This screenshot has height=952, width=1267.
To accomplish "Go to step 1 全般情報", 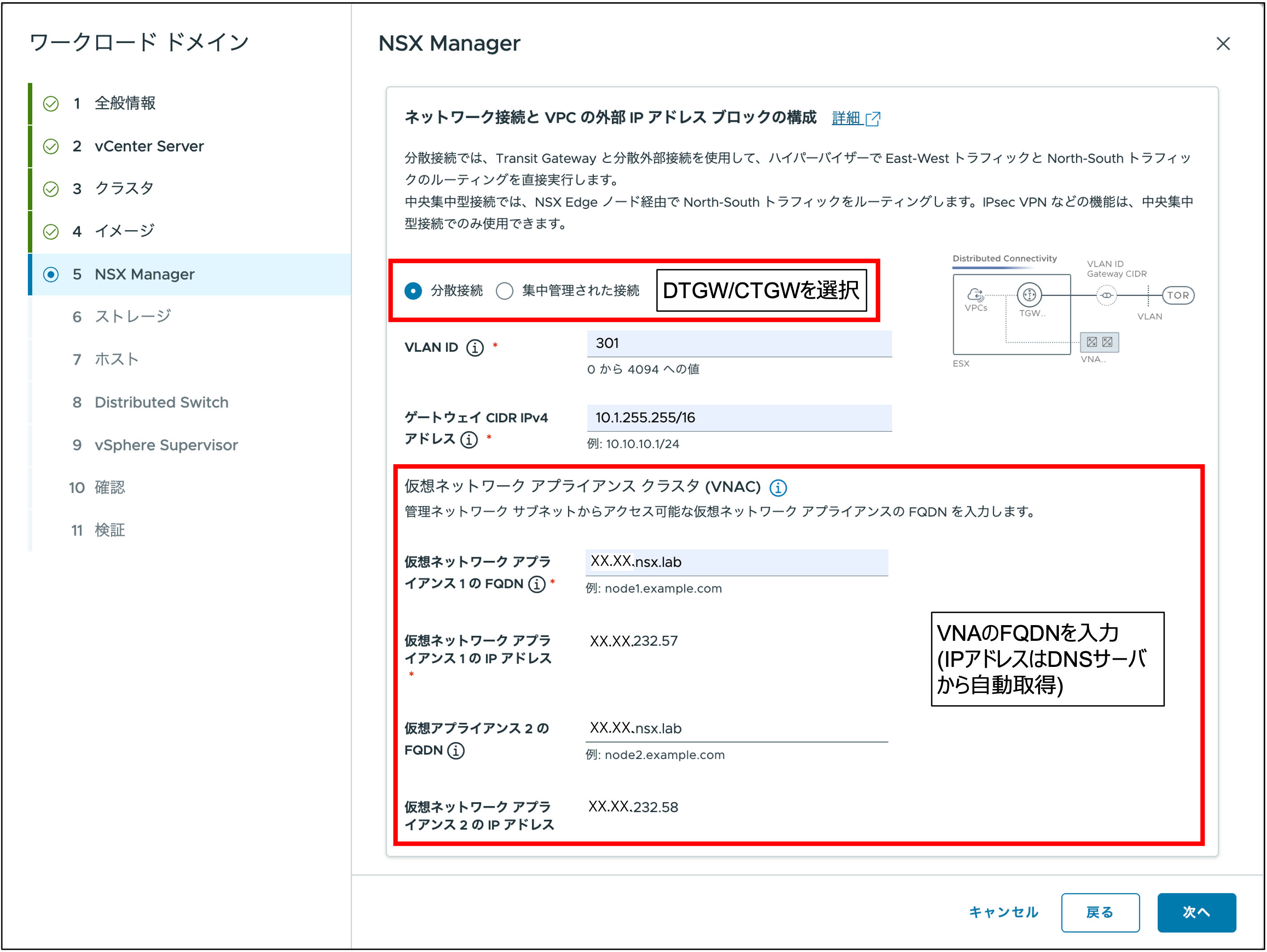I will pos(190,103).
